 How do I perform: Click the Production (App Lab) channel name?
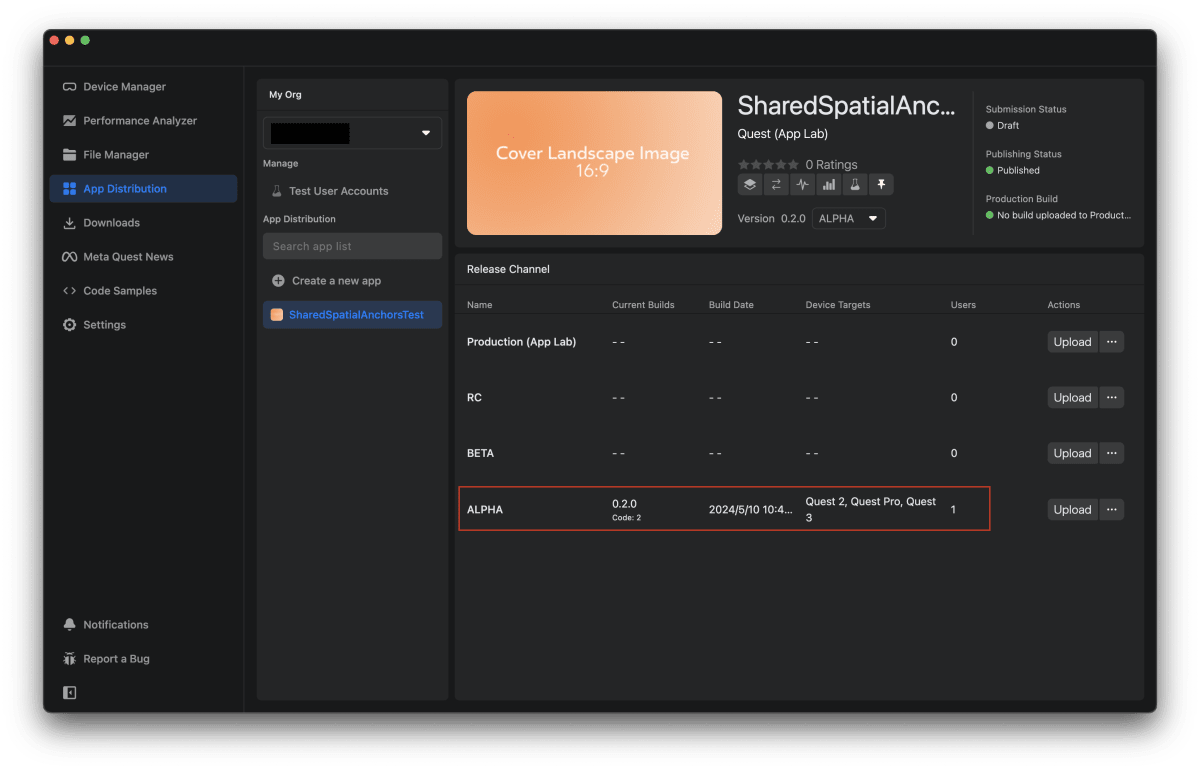click(521, 342)
